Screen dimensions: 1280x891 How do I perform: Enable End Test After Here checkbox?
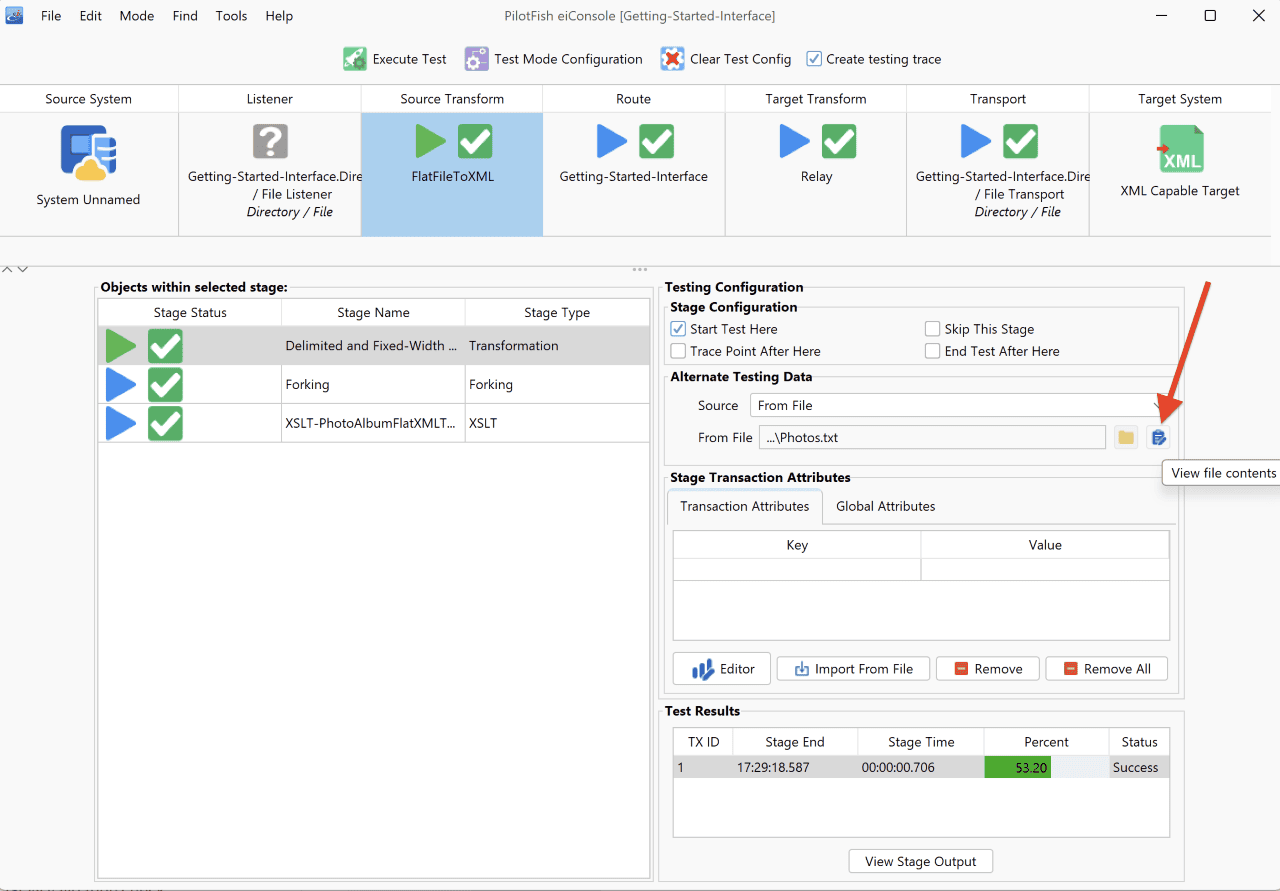coord(932,351)
